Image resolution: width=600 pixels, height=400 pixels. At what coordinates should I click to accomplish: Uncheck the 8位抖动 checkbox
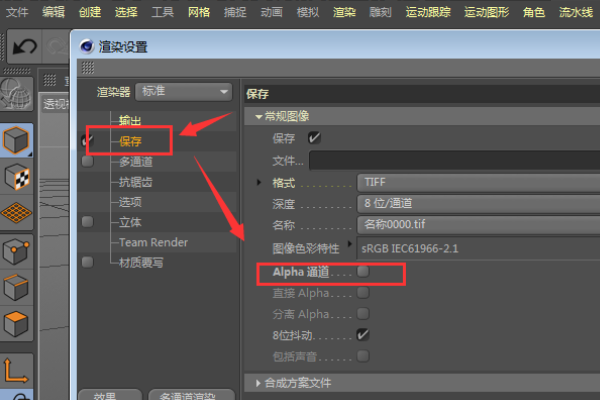point(362,335)
